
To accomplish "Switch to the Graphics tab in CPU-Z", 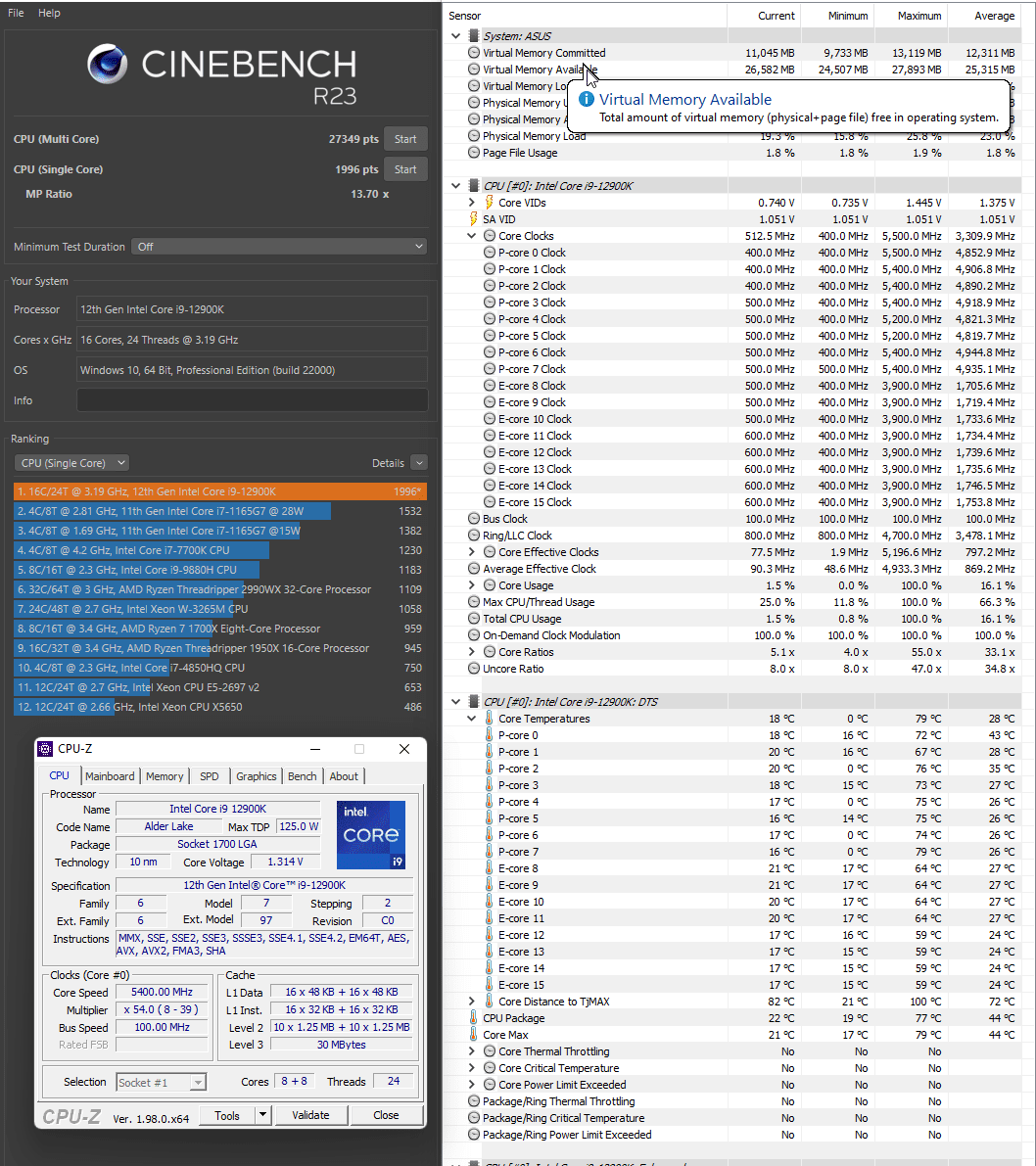I will click(x=256, y=775).
